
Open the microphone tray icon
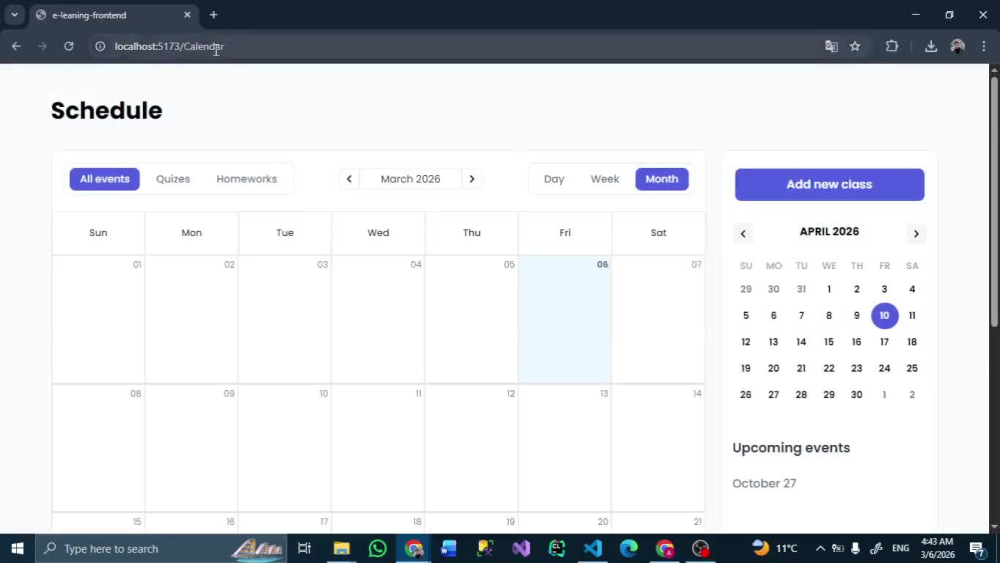tap(855, 548)
